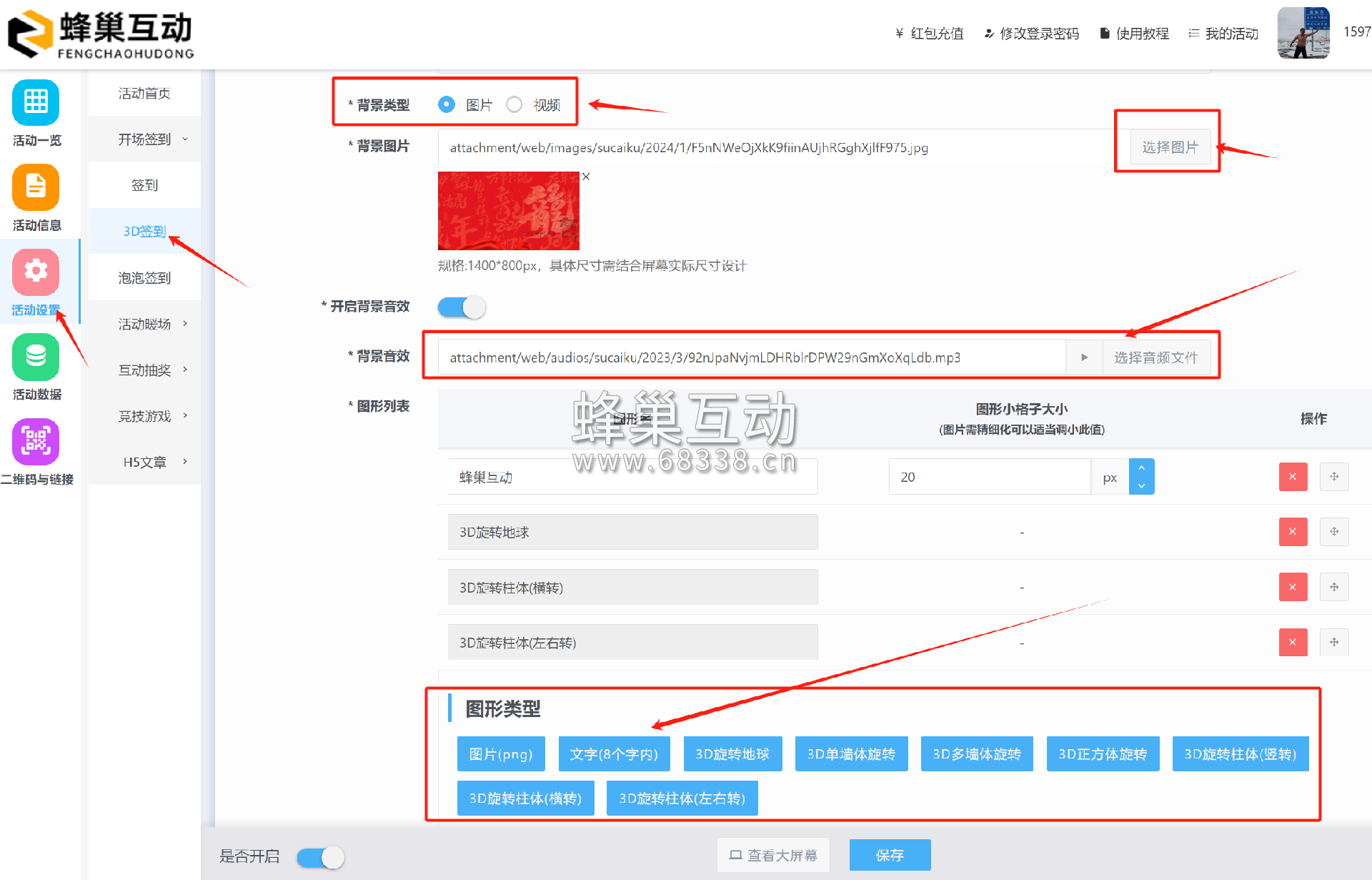The width and height of the screenshot is (1372, 880).
Task: Click the 保存 button
Action: 890,855
